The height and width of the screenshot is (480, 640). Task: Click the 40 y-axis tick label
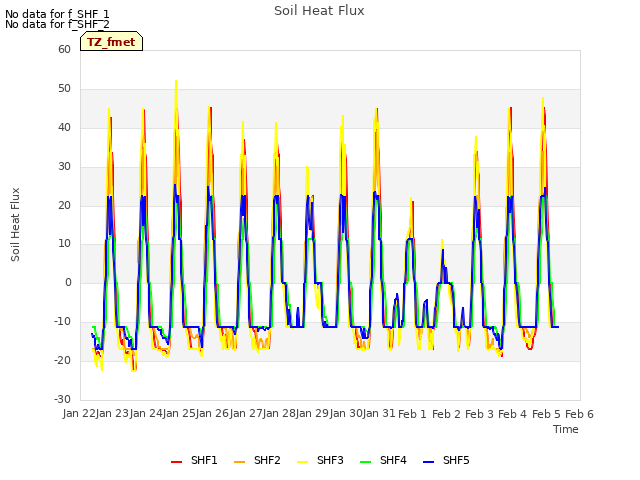(x=64, y=127)
